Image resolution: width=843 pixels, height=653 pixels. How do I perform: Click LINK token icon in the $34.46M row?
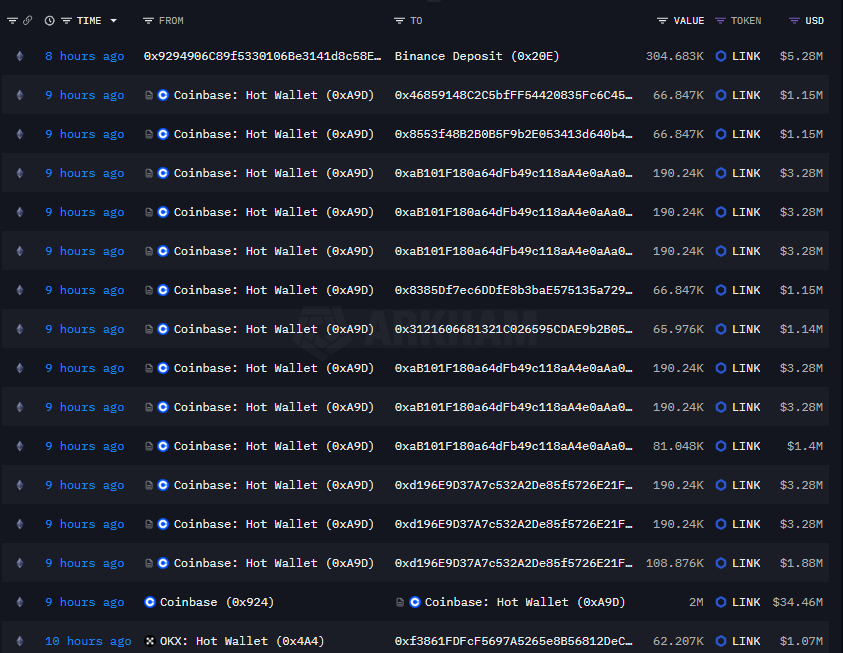[721, 602]
